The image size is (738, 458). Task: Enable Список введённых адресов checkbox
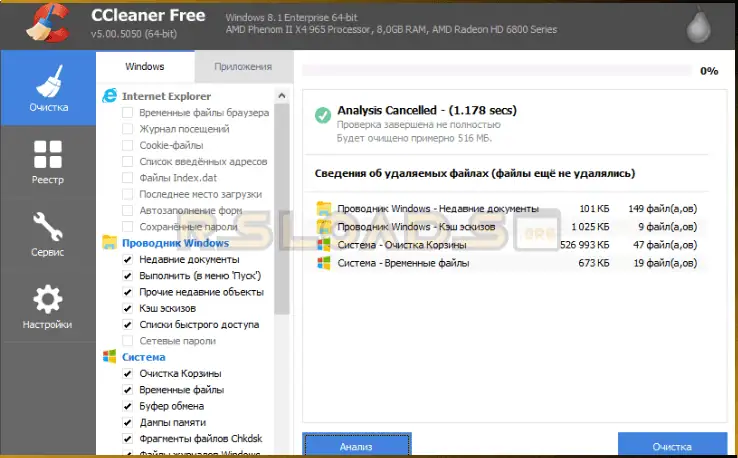pyautogui.click(x=127, y=161)
